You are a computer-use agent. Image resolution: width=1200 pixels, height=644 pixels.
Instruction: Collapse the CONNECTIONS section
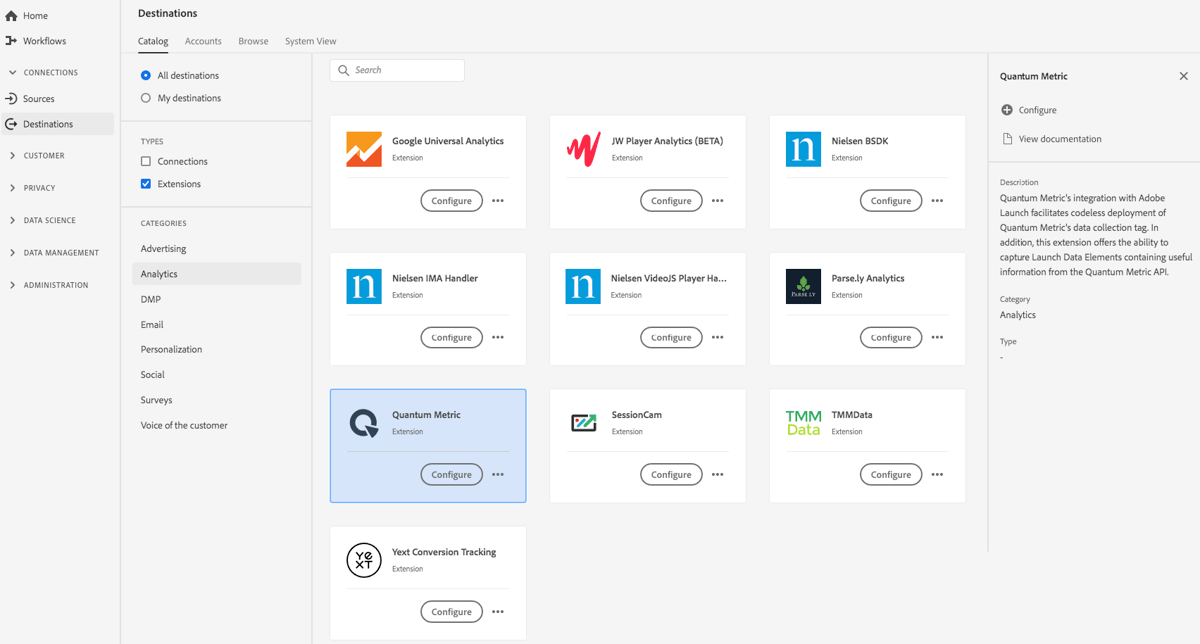point(11,72)
